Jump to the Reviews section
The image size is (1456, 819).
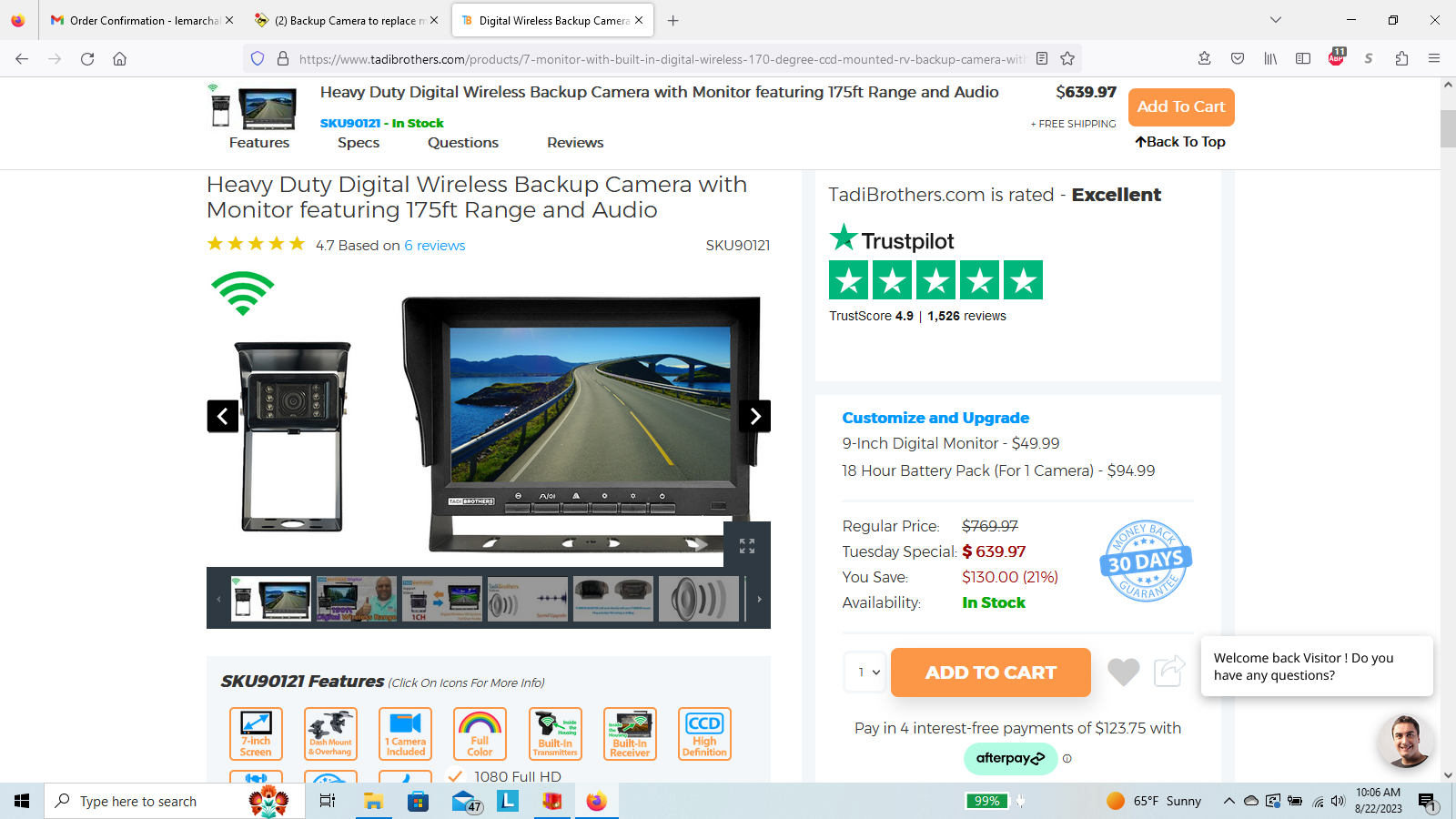point(575,143)
